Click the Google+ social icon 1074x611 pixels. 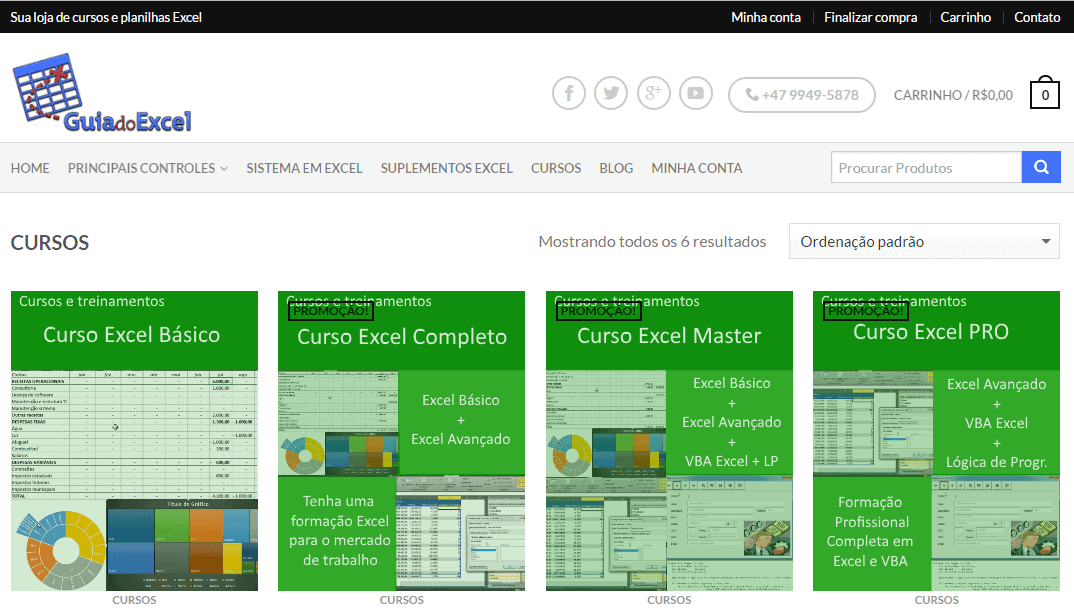654,93
